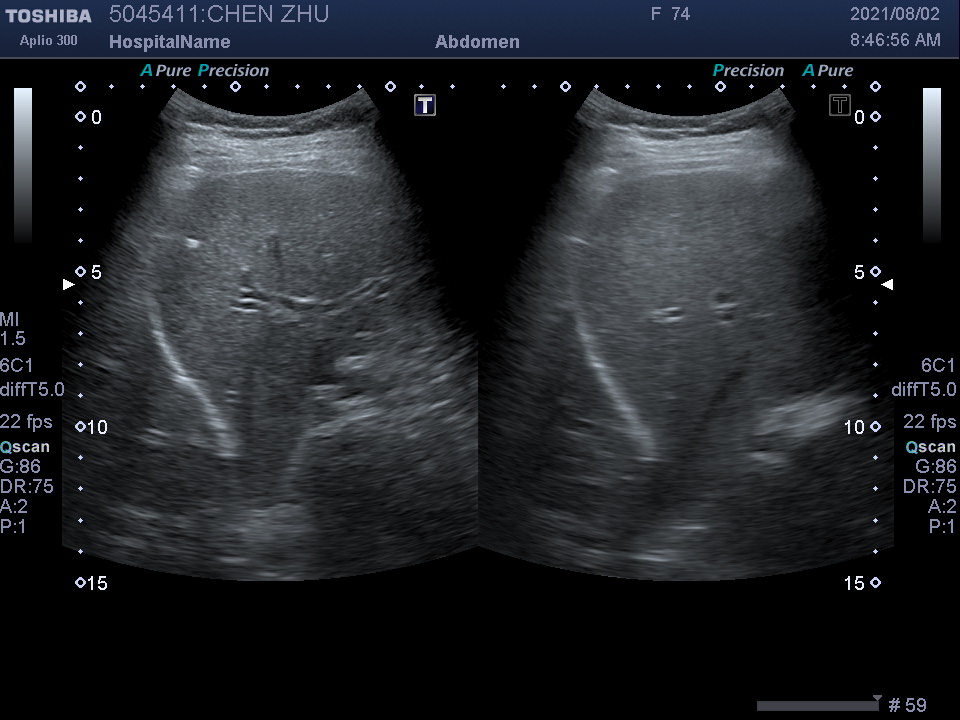Viewport: 960px width, 720px height.
Task: Click the HospitalName field in header
Action: 169,42
